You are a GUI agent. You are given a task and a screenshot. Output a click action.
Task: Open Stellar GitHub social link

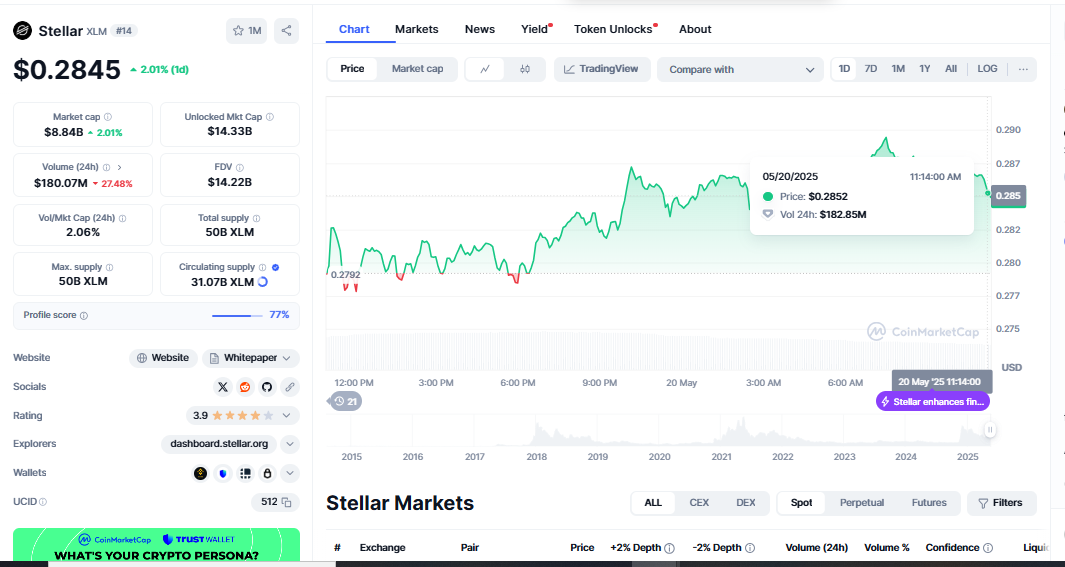point(267,387)
